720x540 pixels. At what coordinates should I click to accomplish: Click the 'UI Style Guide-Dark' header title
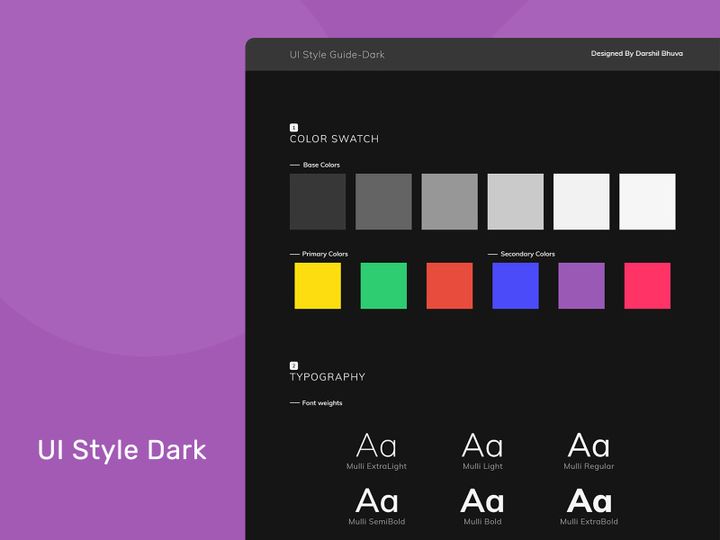pyautogui.click(x=337, y=55)
